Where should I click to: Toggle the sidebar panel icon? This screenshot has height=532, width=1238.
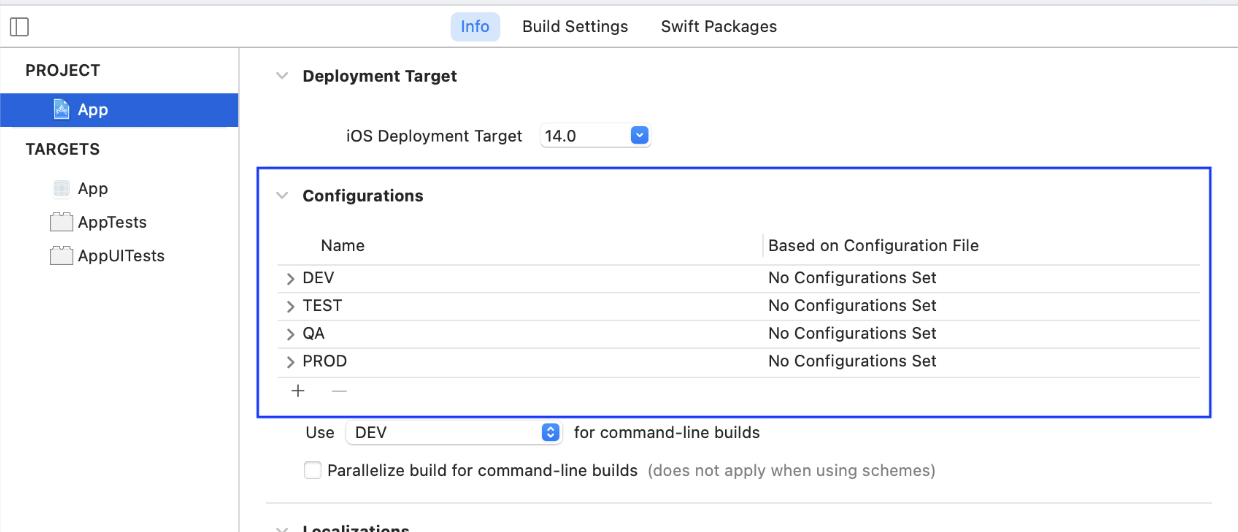19,27
